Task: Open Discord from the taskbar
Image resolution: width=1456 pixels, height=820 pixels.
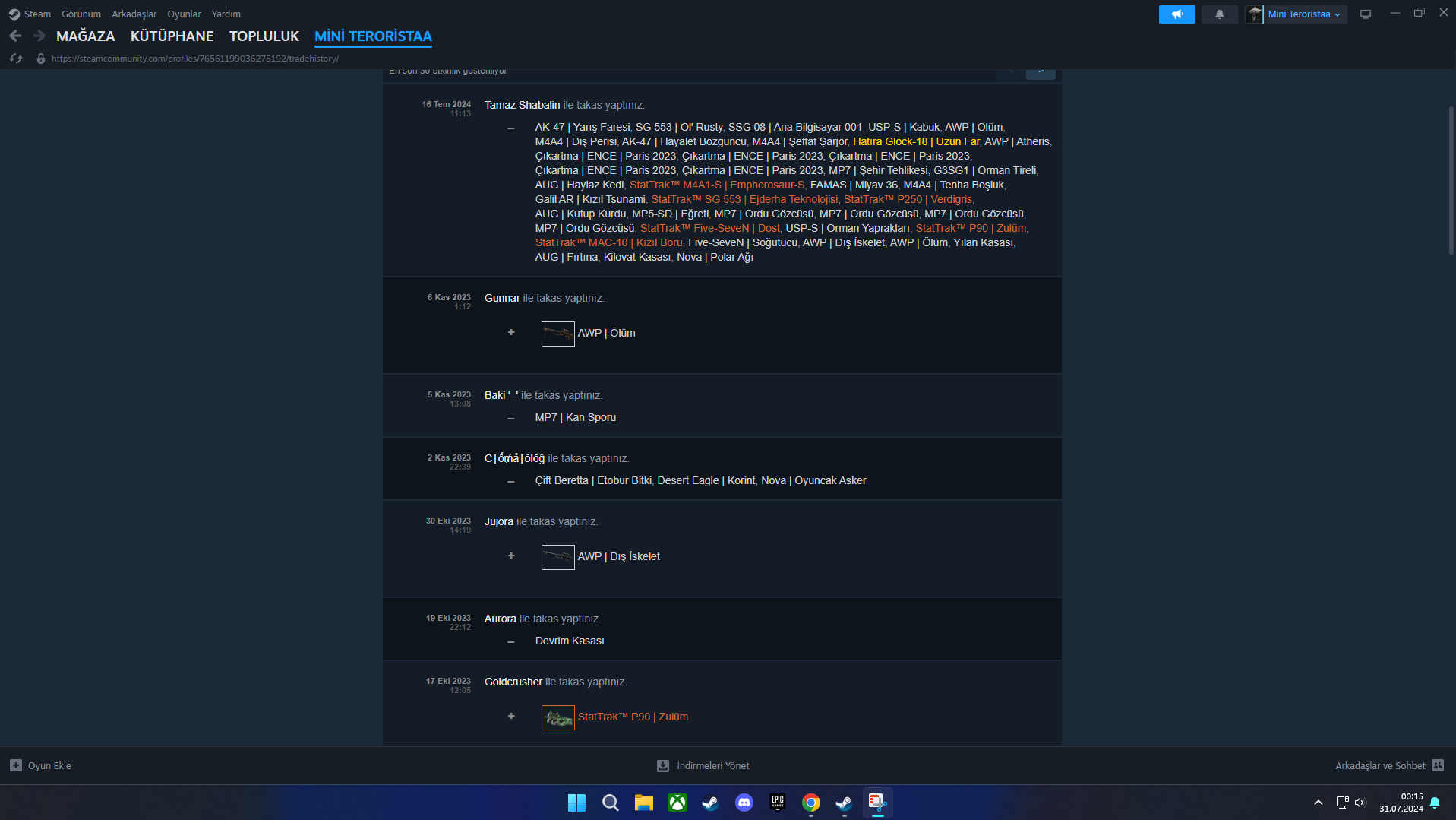Action: (744, 803)
